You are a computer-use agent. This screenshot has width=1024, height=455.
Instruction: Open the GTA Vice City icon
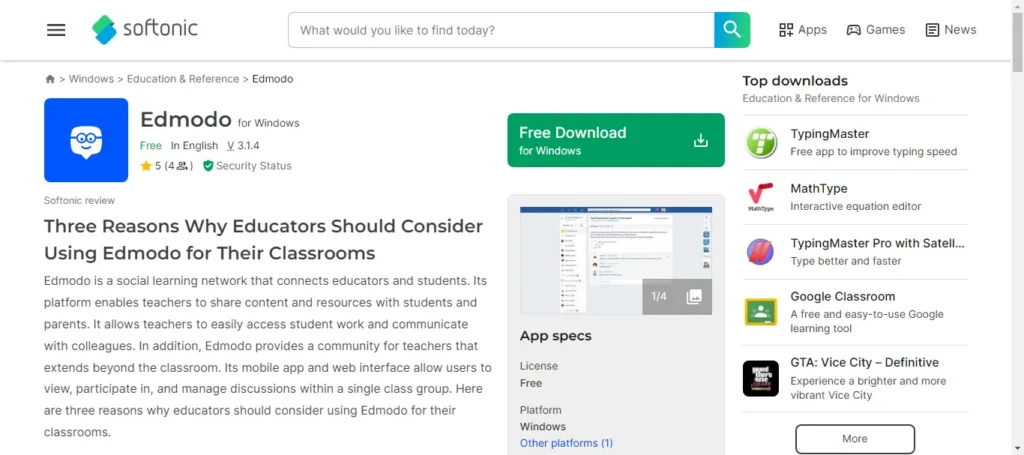[761, 379]
